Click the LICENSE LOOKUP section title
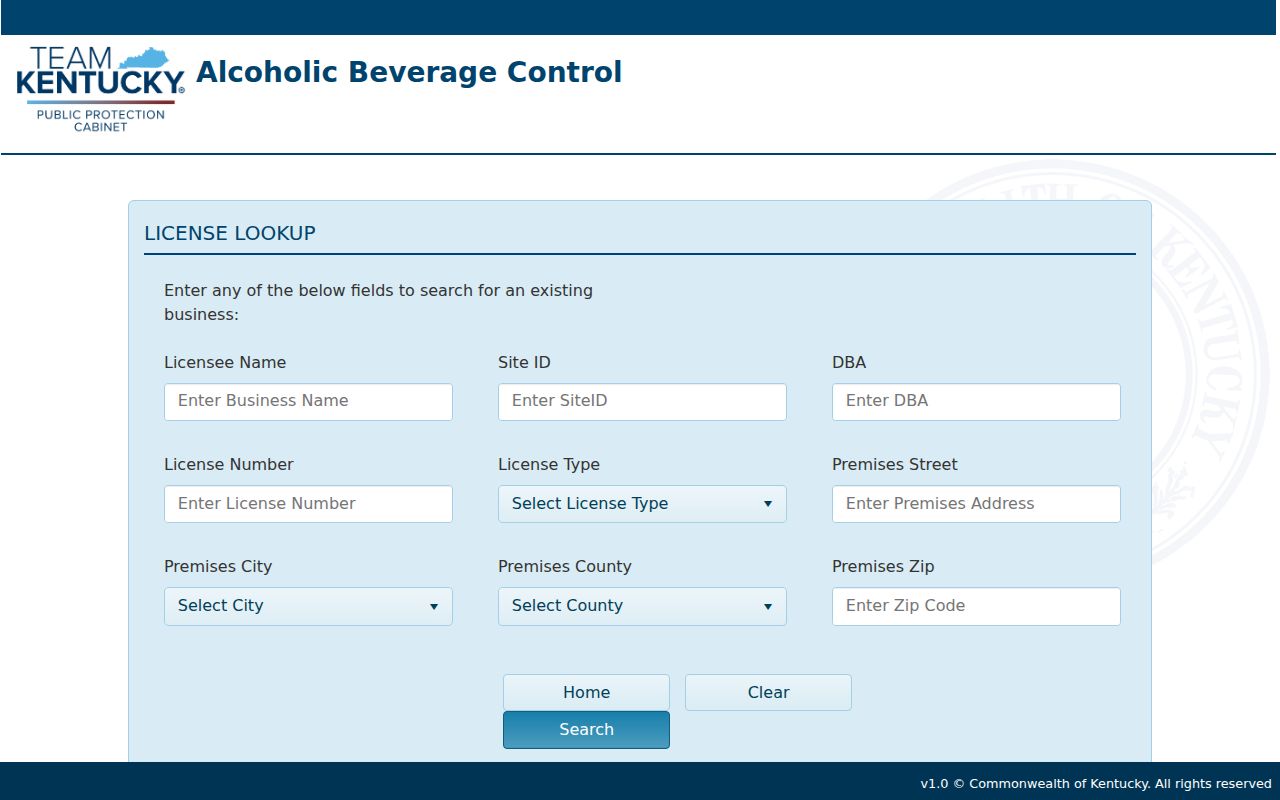 pyautogui.click(x=230, y=233)
